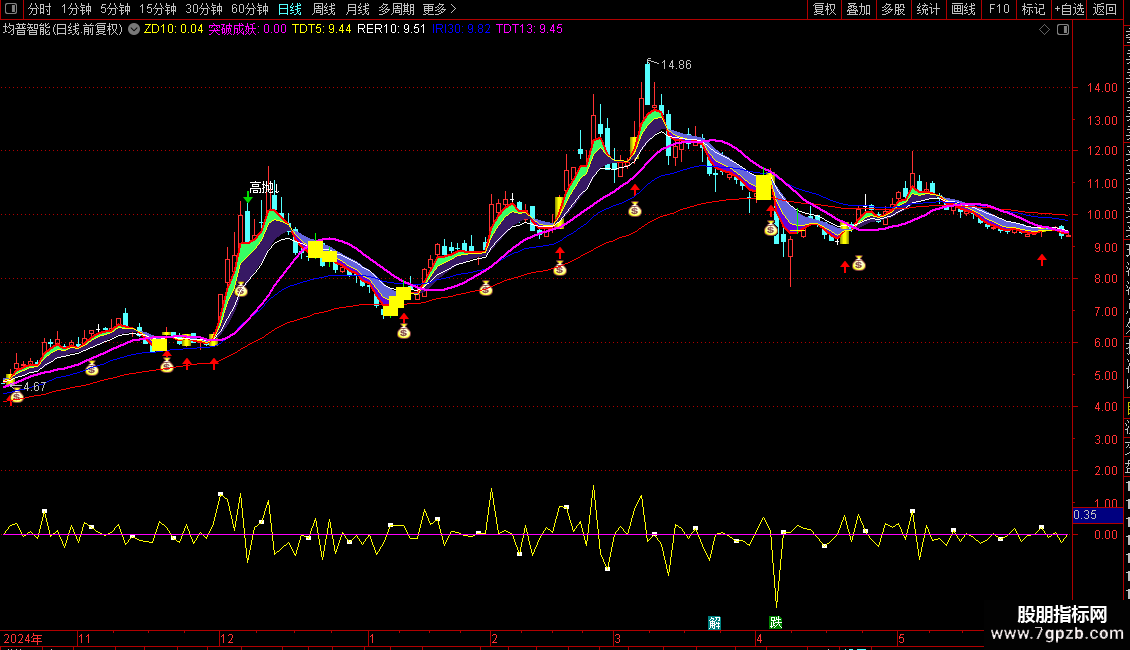Image resolution: width=1130 pixels, height=650 pixels.
Task: Click +自选 to add to watchlist
Action: [1068, 9]
